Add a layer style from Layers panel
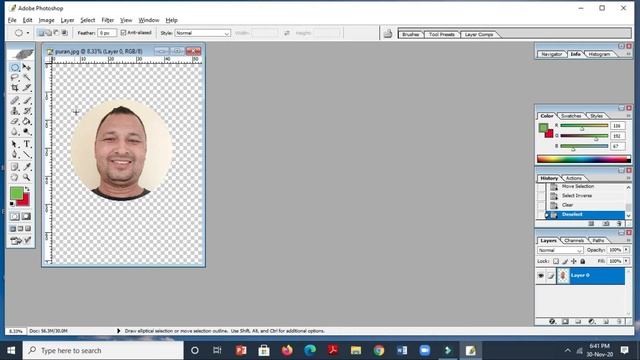The width and height of the screenshot is (640, 360). click(552, 322)
